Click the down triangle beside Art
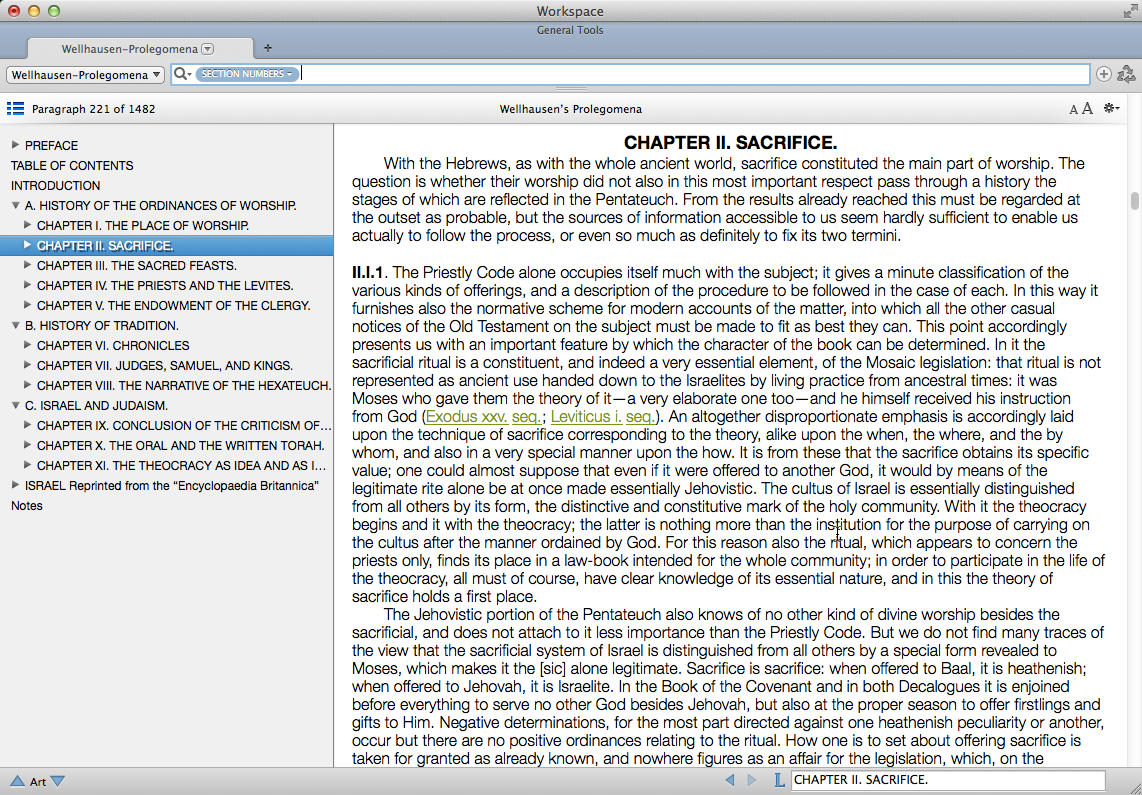Screen dimensions: 1142x795 pyautogui.click(x=58, y=781)
